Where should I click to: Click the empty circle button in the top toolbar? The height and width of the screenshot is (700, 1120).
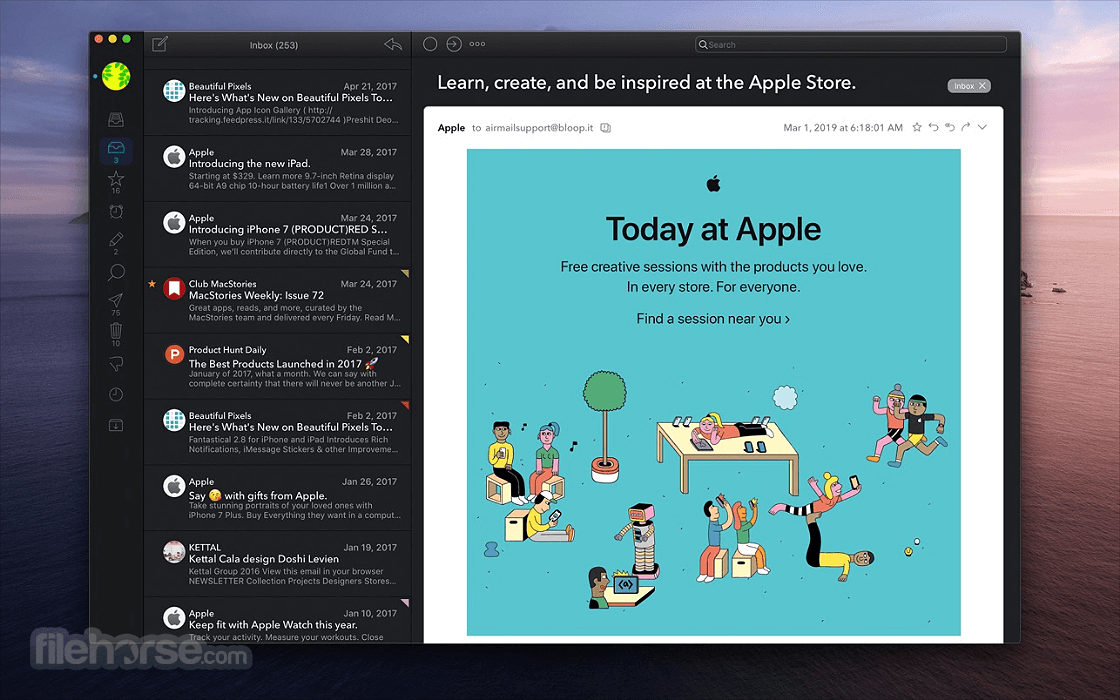click(430, 44)
